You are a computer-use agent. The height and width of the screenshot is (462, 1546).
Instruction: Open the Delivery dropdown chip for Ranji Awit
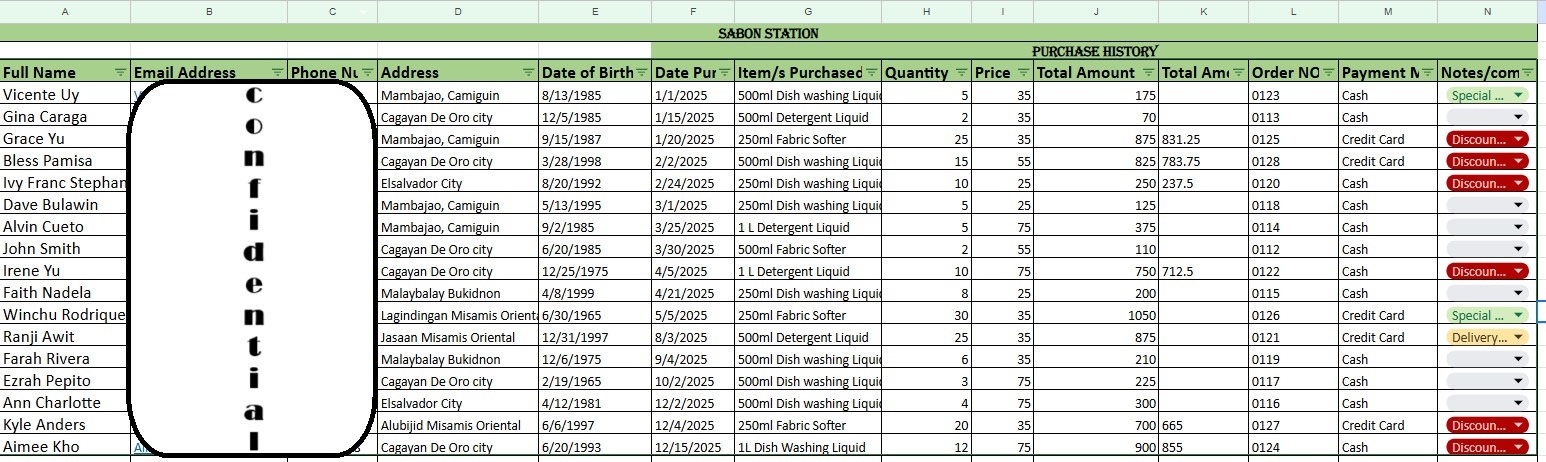pos(1519,337)
